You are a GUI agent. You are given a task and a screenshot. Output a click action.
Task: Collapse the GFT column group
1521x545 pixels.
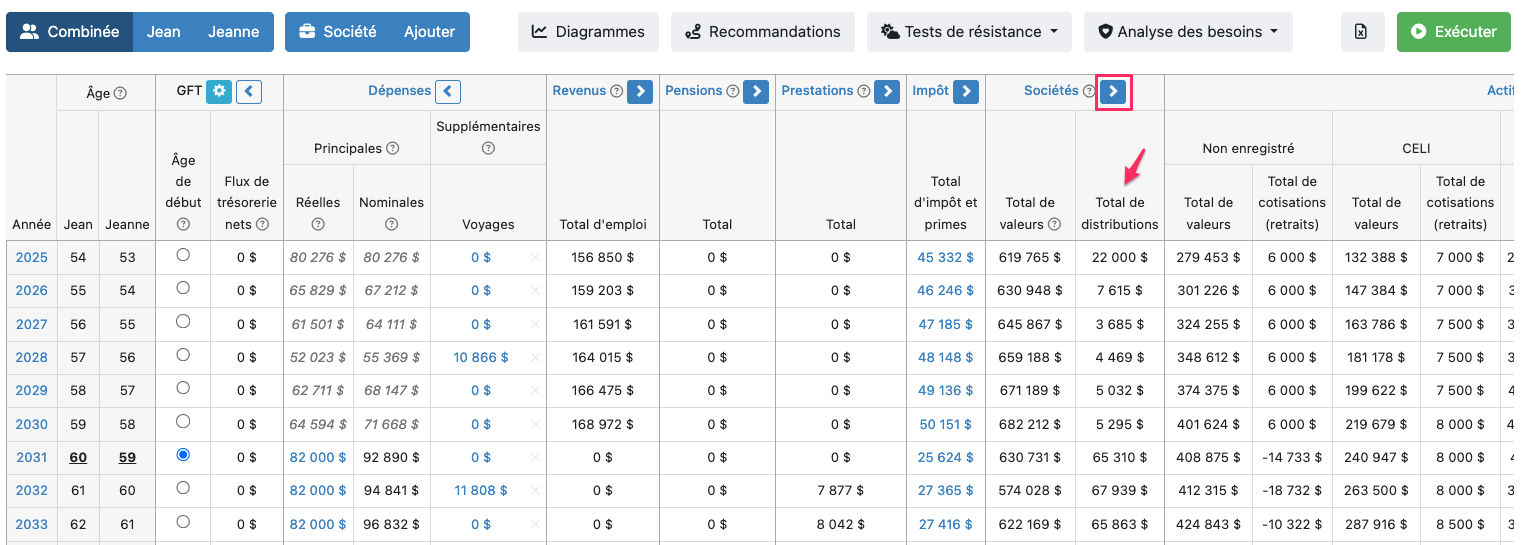(x=249, y=92)
